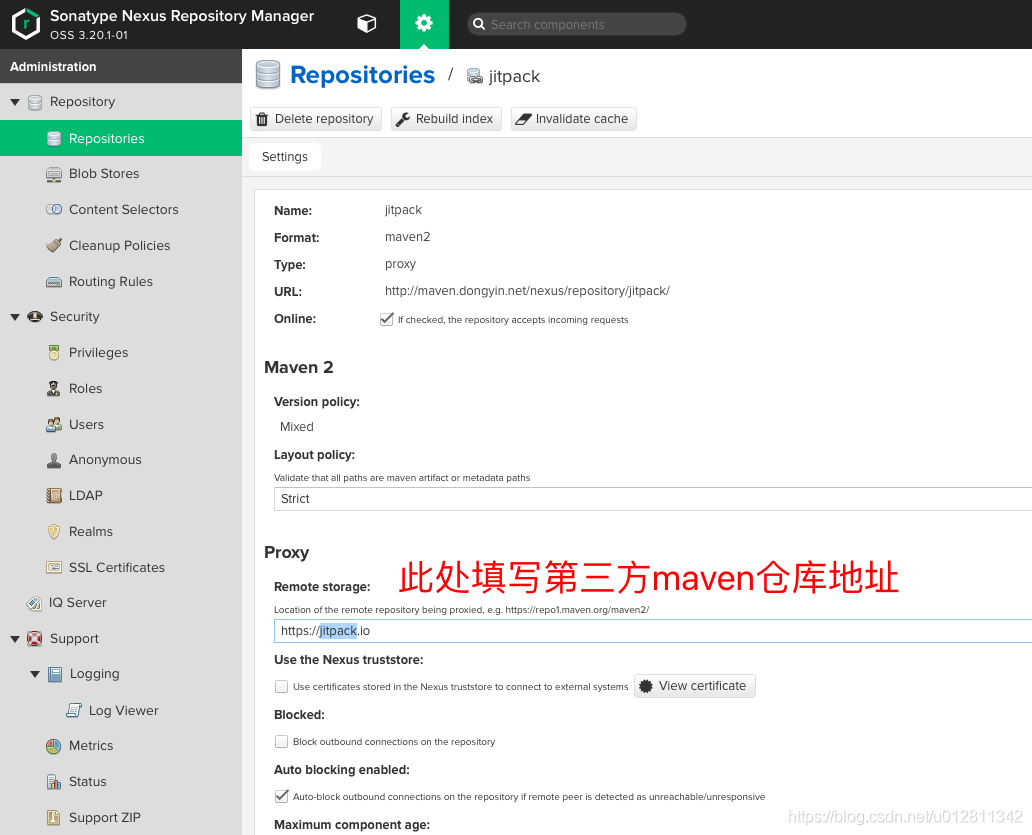The image size is (1032, 835).
Task: Open the Browse cube icon in header
Action: pyautogui.click(x=367, y=24)
